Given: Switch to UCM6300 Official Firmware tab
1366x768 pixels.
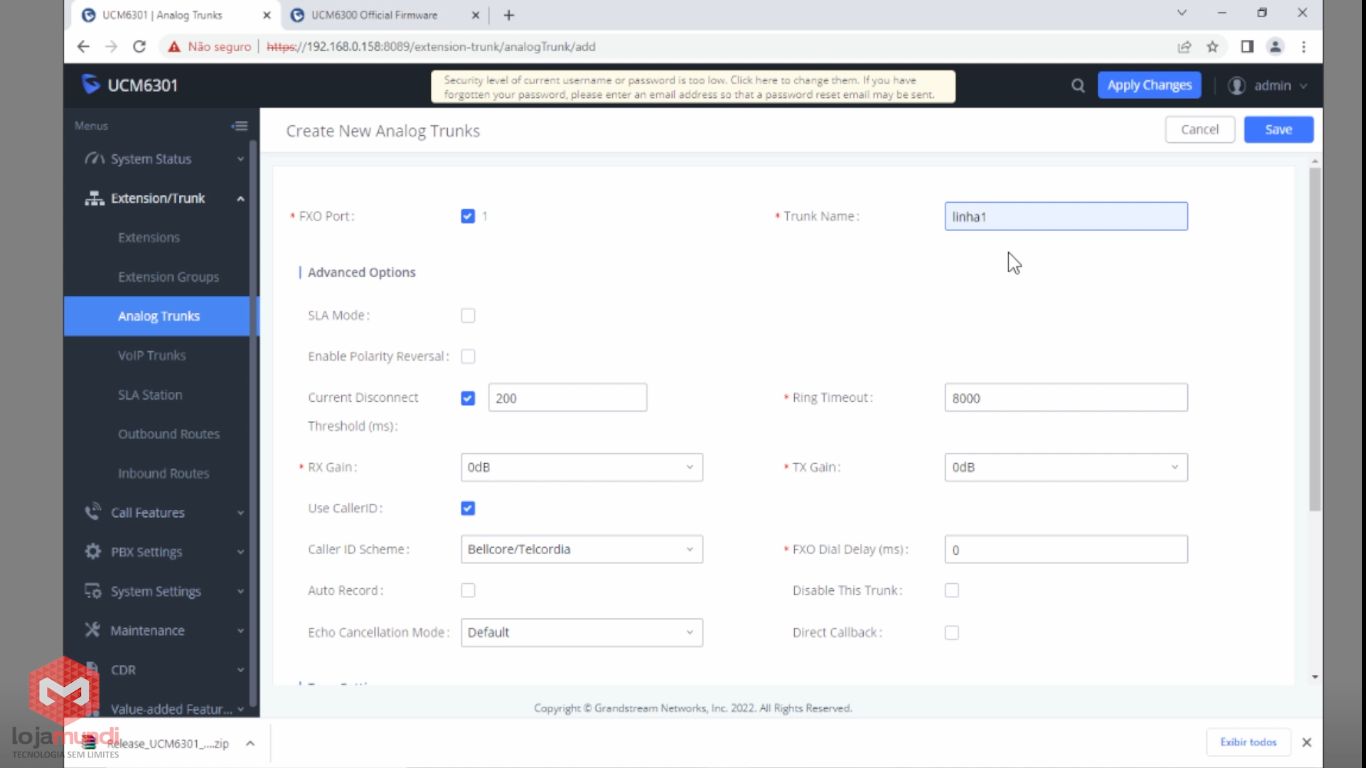Looking at the screenshot, I should point(374,15).
